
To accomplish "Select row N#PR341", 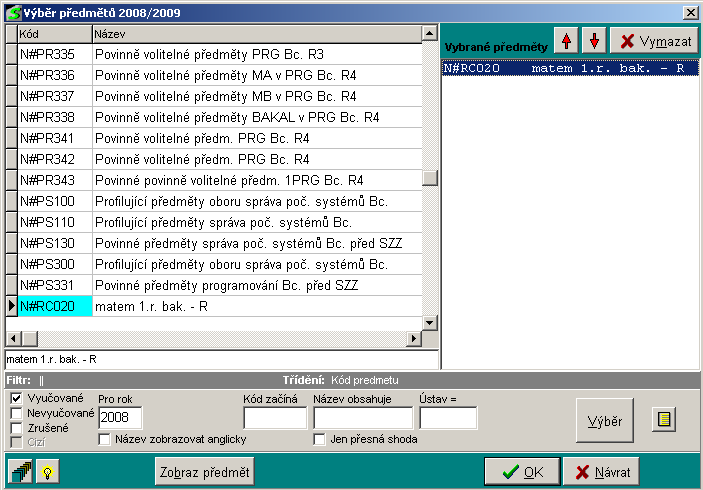I will 214,139.
